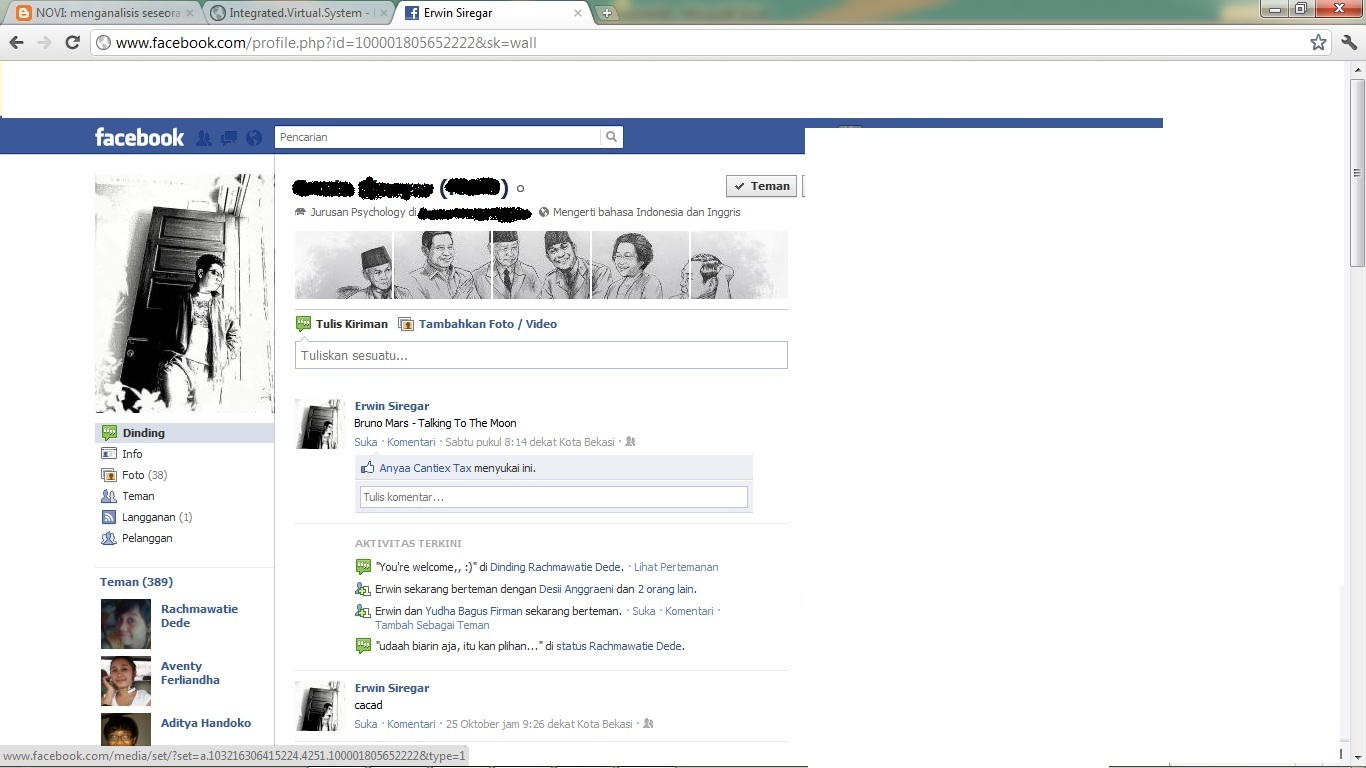Click the Pencarian search field
Image resolution: width=1366 pixels, height=768 pixels.
tap(438, 137)
